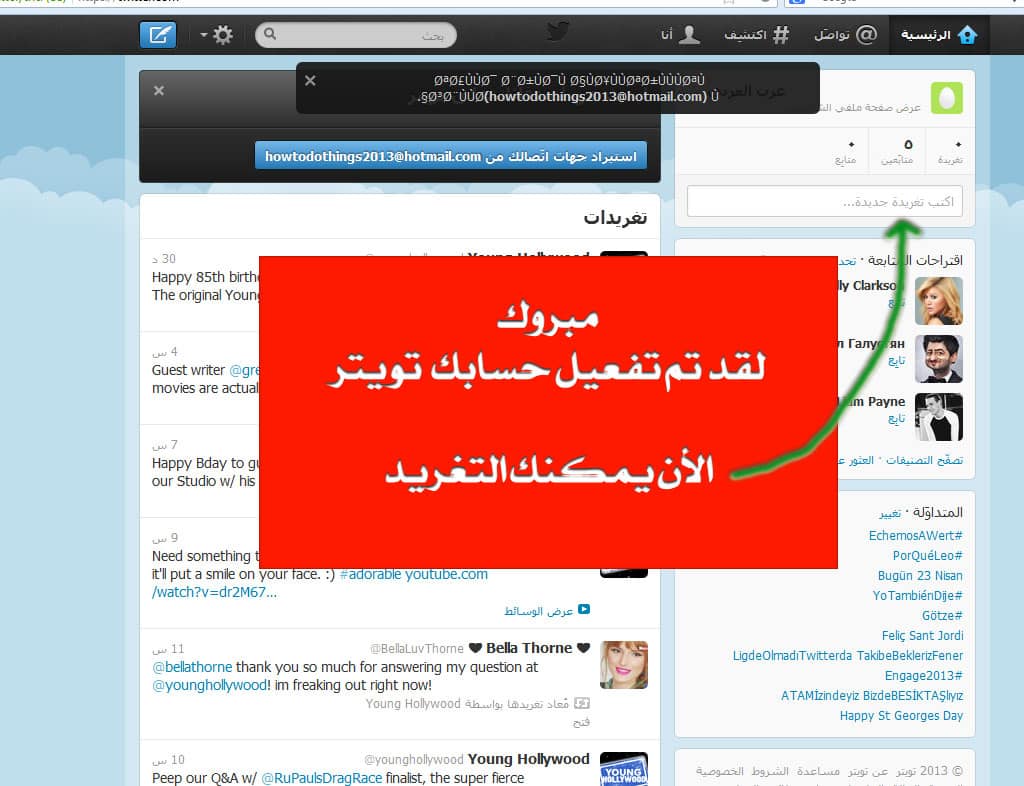Follow the Liam Payne account

896,418
